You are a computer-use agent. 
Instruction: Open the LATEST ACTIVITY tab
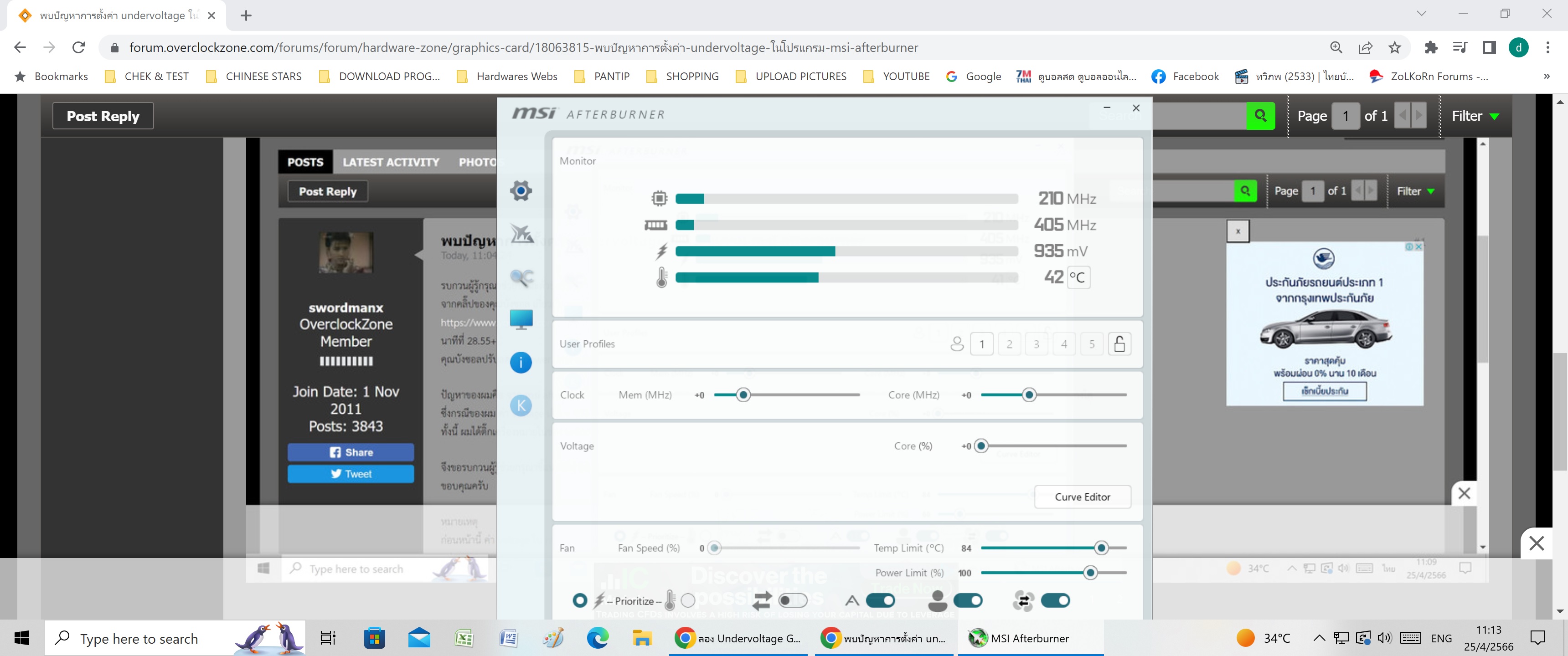391,163
